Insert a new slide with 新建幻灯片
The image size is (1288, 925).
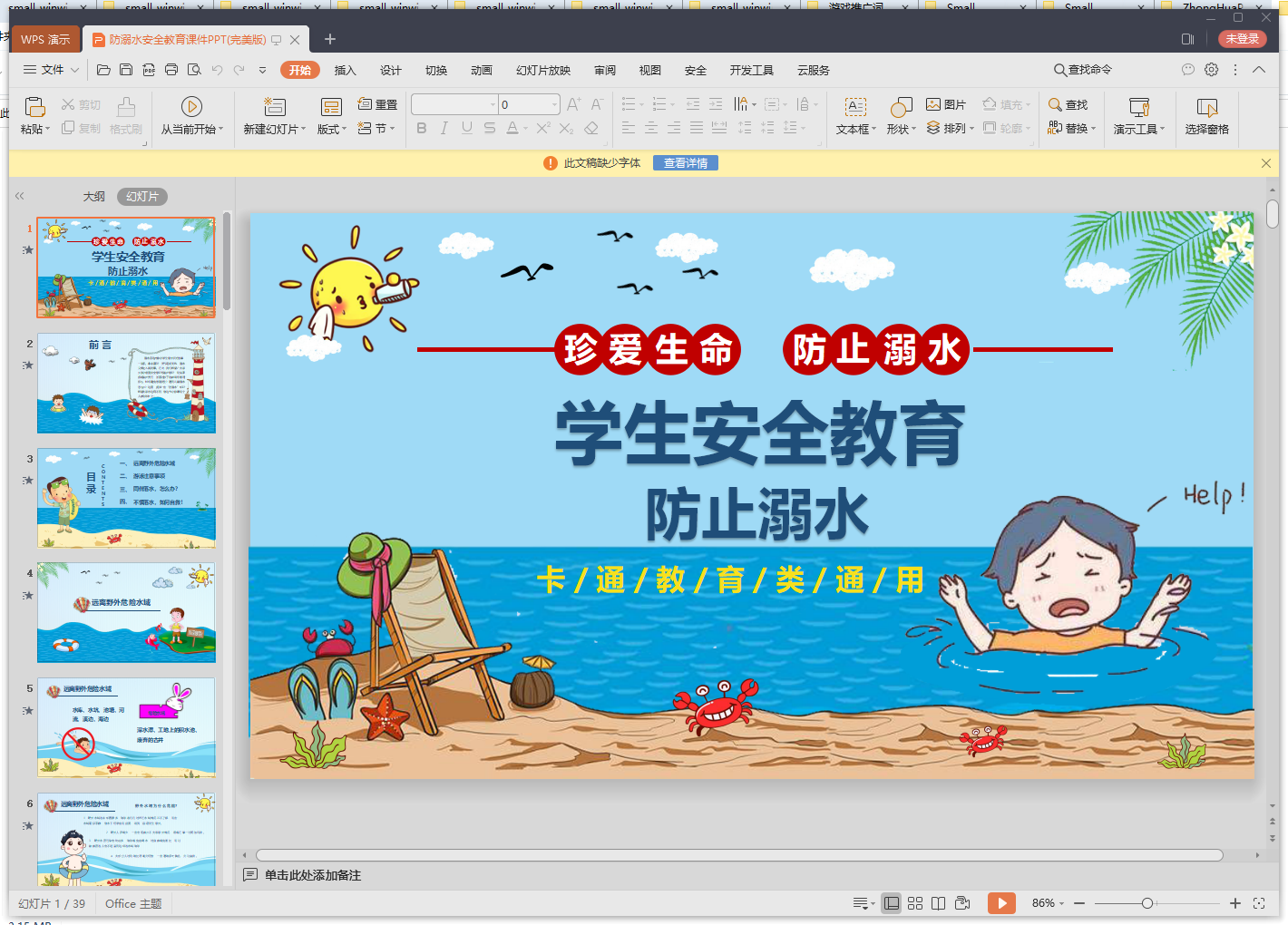click(x=274, y=116)
